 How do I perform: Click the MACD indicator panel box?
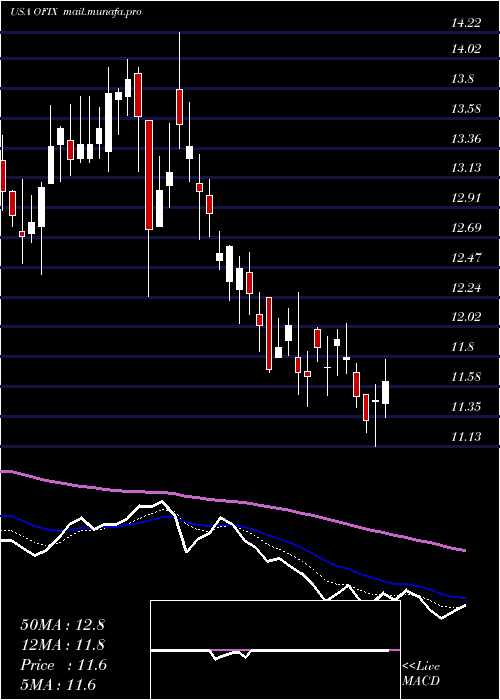click(275, 650)
